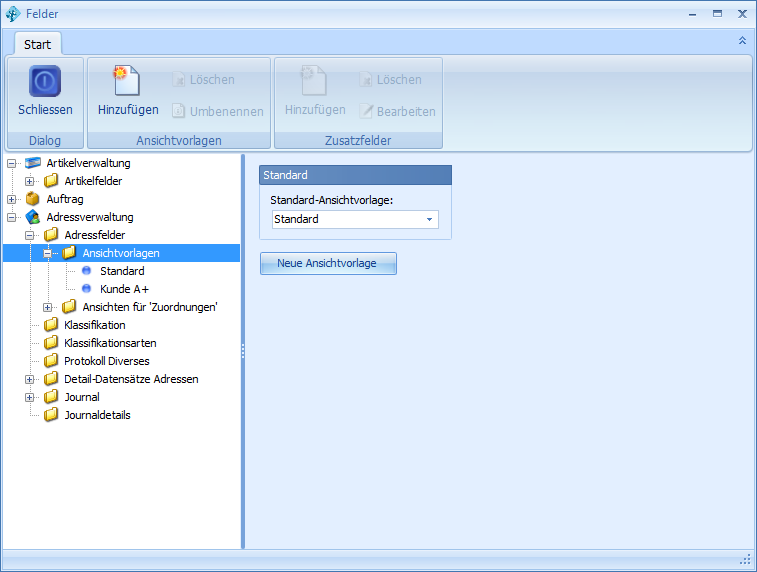Select Protokoll Diverses in the tree
The image size is (757, 572).
click(x=107, y=361)
